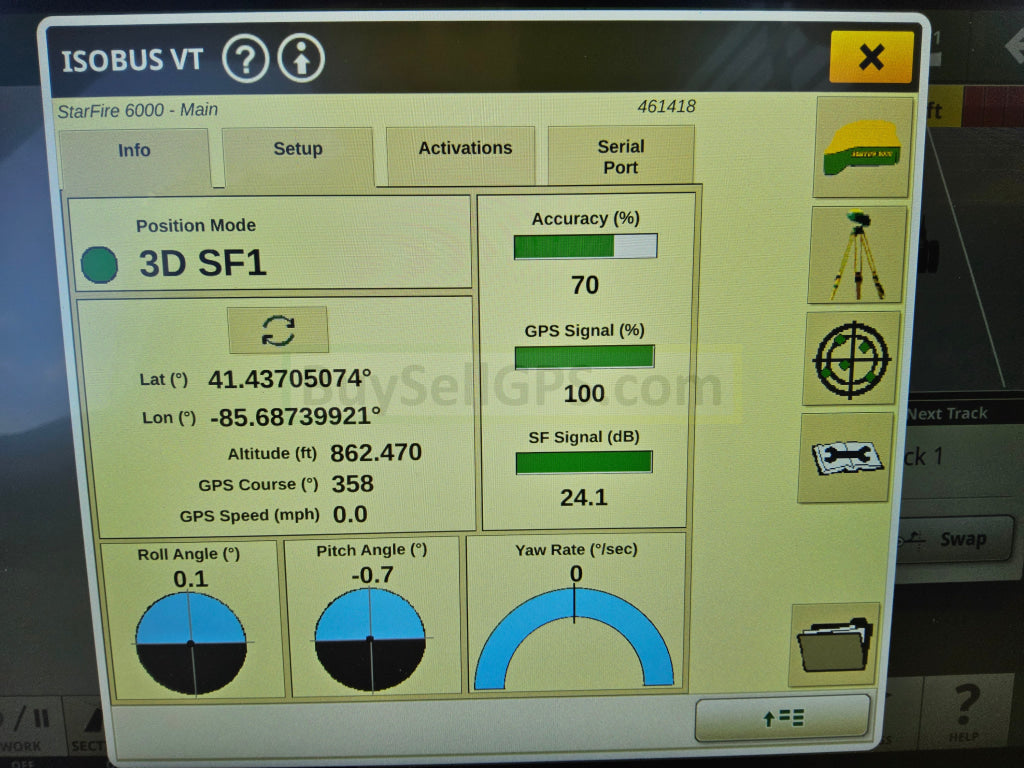Click the Roll Angle horizon gauge
This screenshot has height=768, width=1024.
(x=191, y=643)
